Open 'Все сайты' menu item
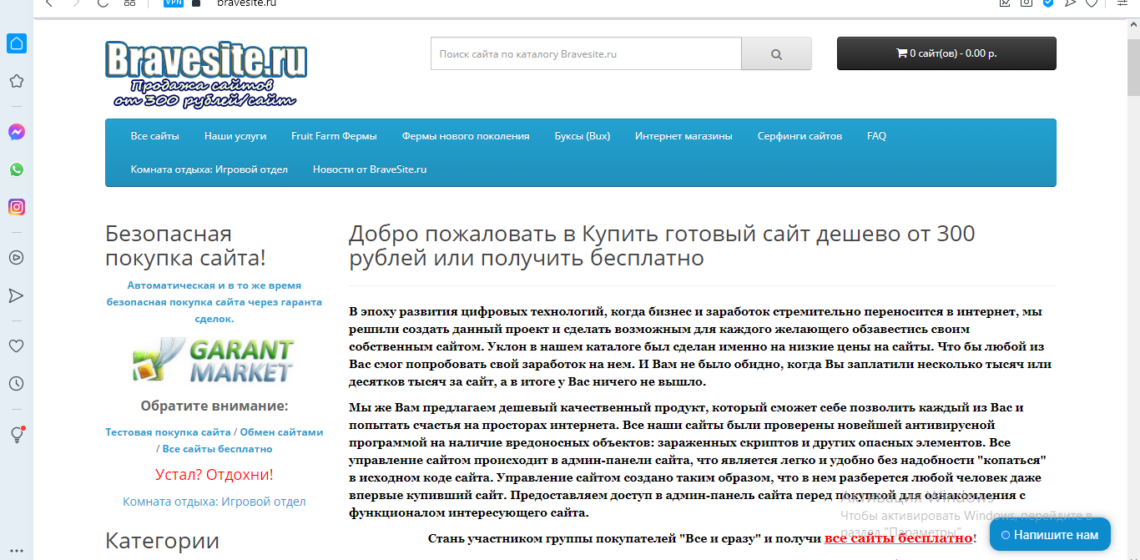Image resolution: width=1140 pixels, height=560 pixels. click(154, 136)
